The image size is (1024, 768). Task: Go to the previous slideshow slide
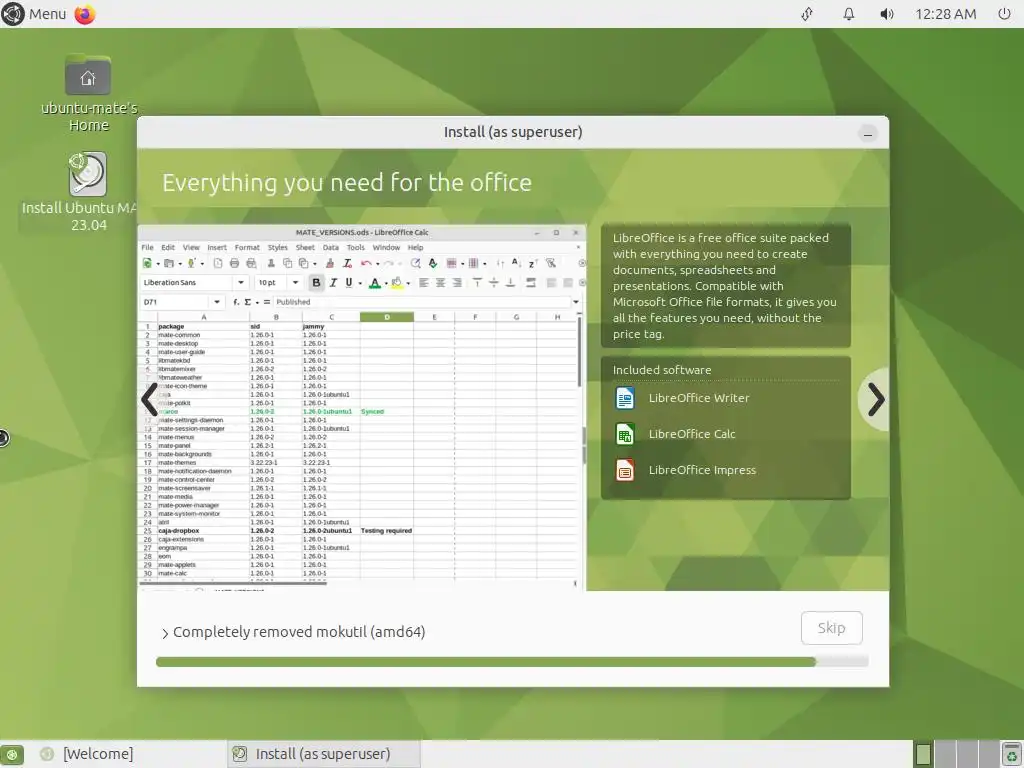149,399
